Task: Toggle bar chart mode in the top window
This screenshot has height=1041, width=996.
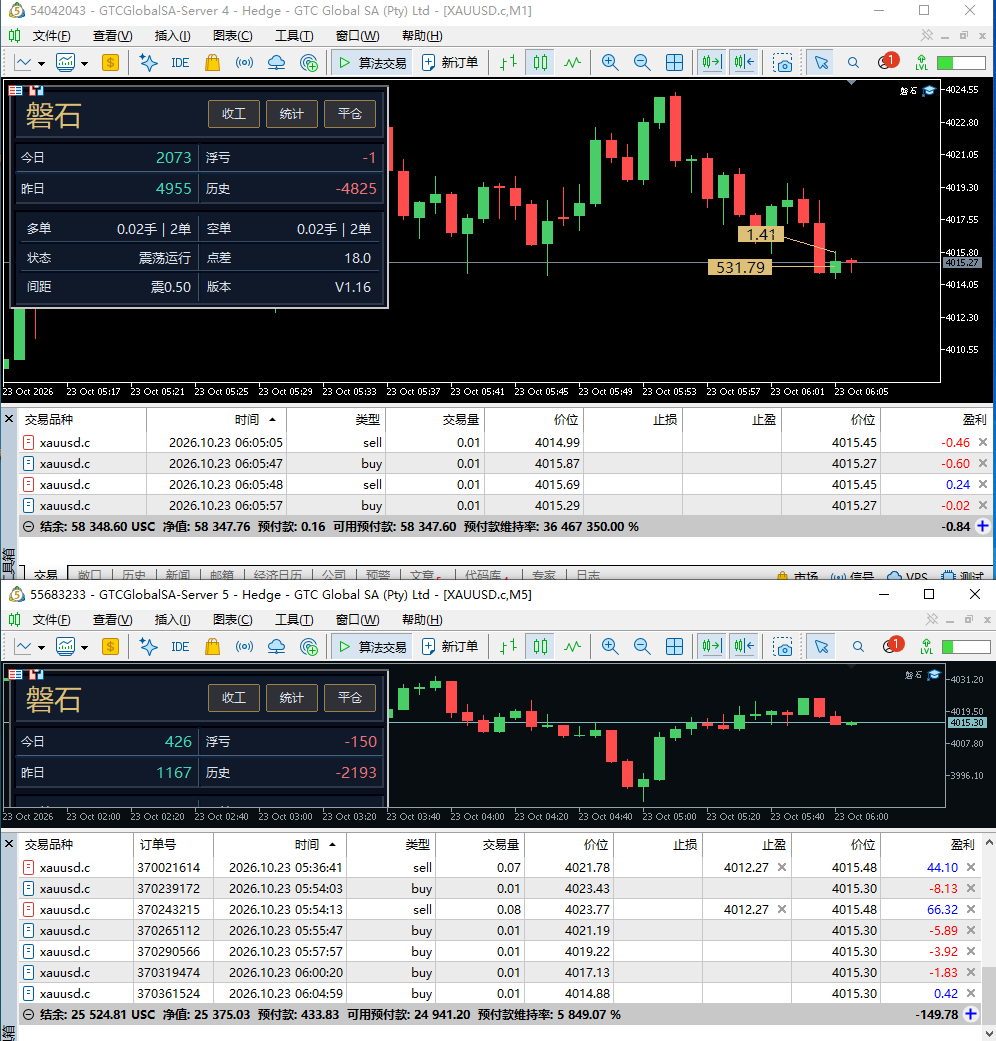Action: coord(509,63)
